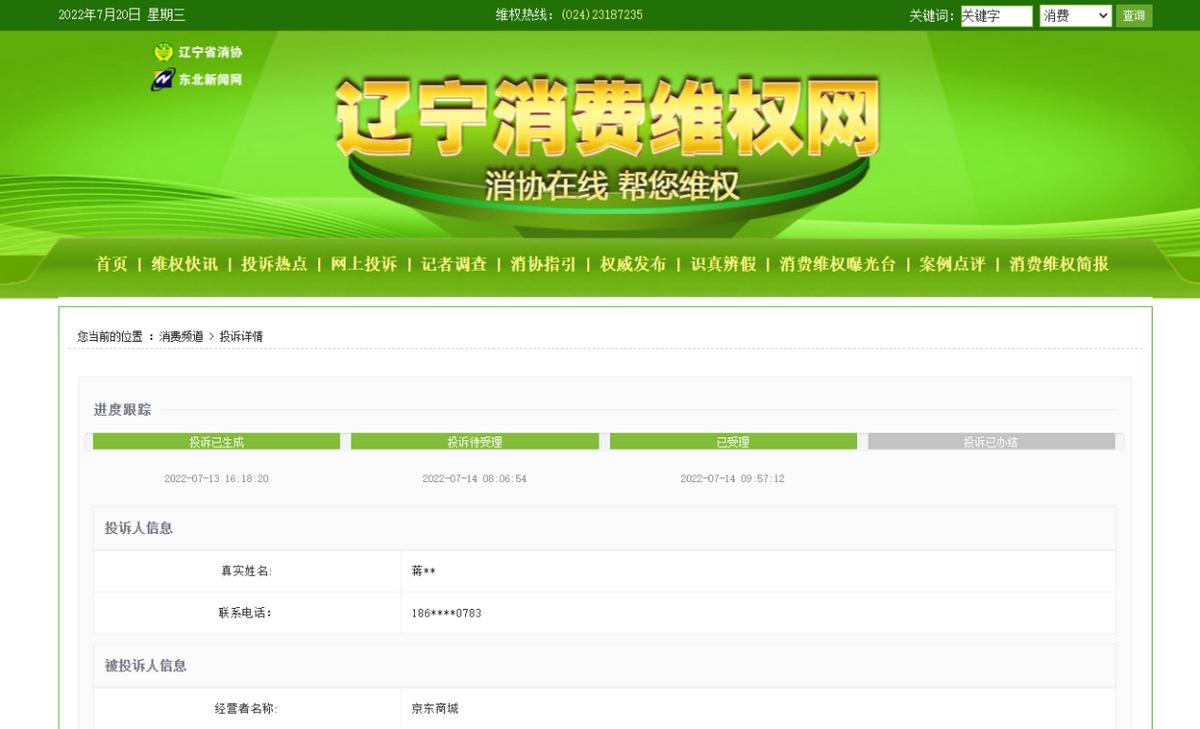Click the 查询 search button
Screen dimensions: 1200x729
point(1134,15)
